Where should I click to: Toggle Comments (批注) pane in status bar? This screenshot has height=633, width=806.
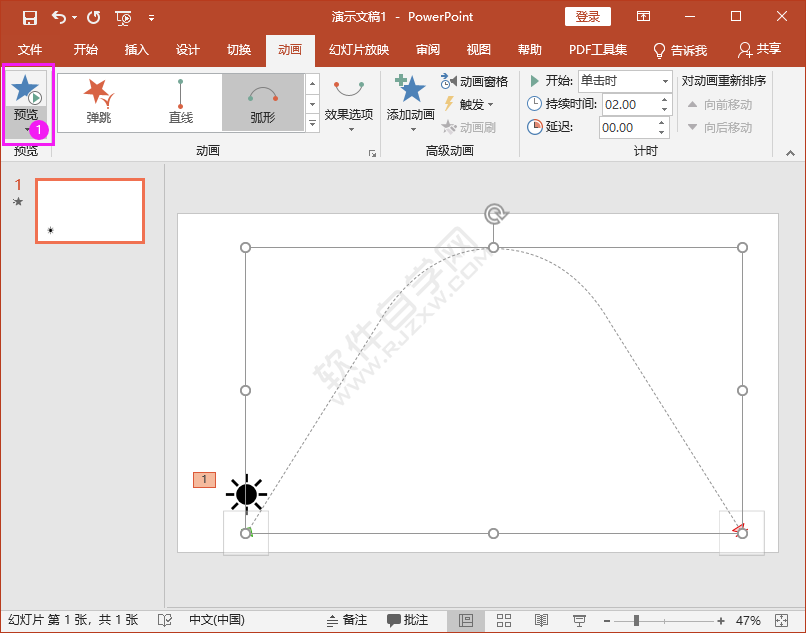408,620
